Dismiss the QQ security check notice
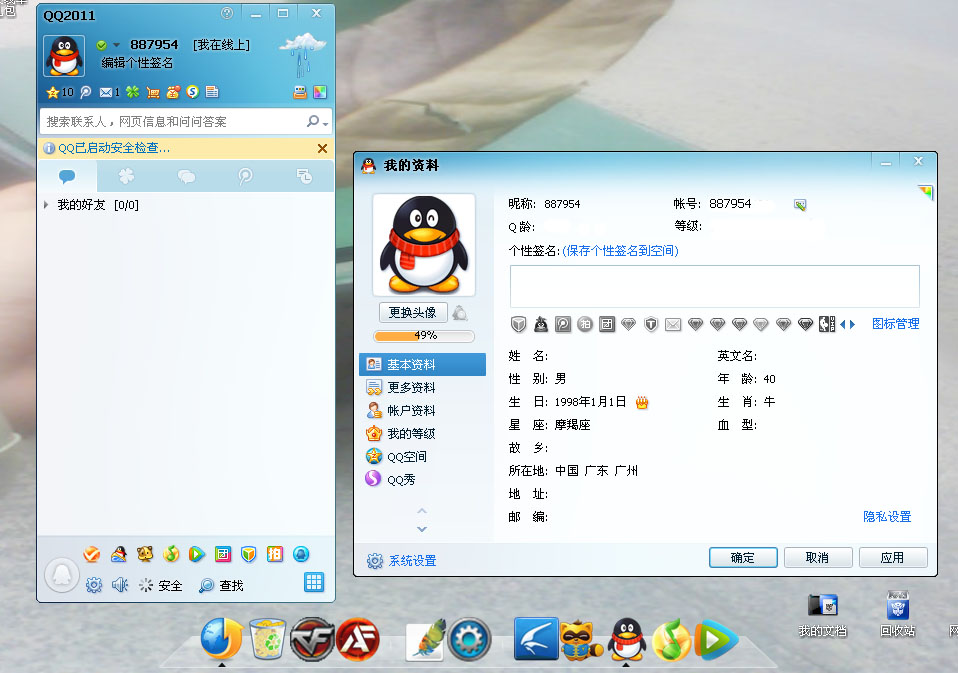958x673 pixels. point(323,148)
